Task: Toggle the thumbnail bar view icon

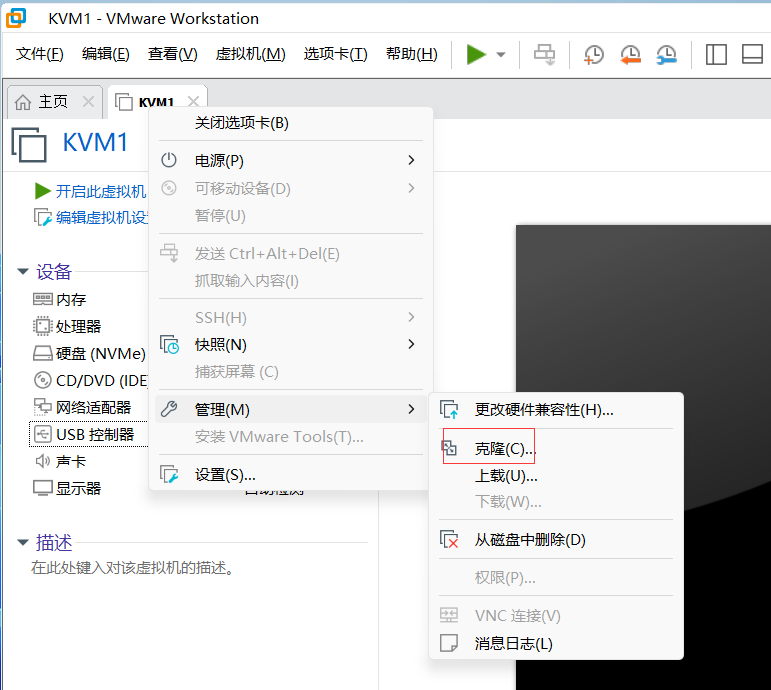Action: [x=752, y=54]
